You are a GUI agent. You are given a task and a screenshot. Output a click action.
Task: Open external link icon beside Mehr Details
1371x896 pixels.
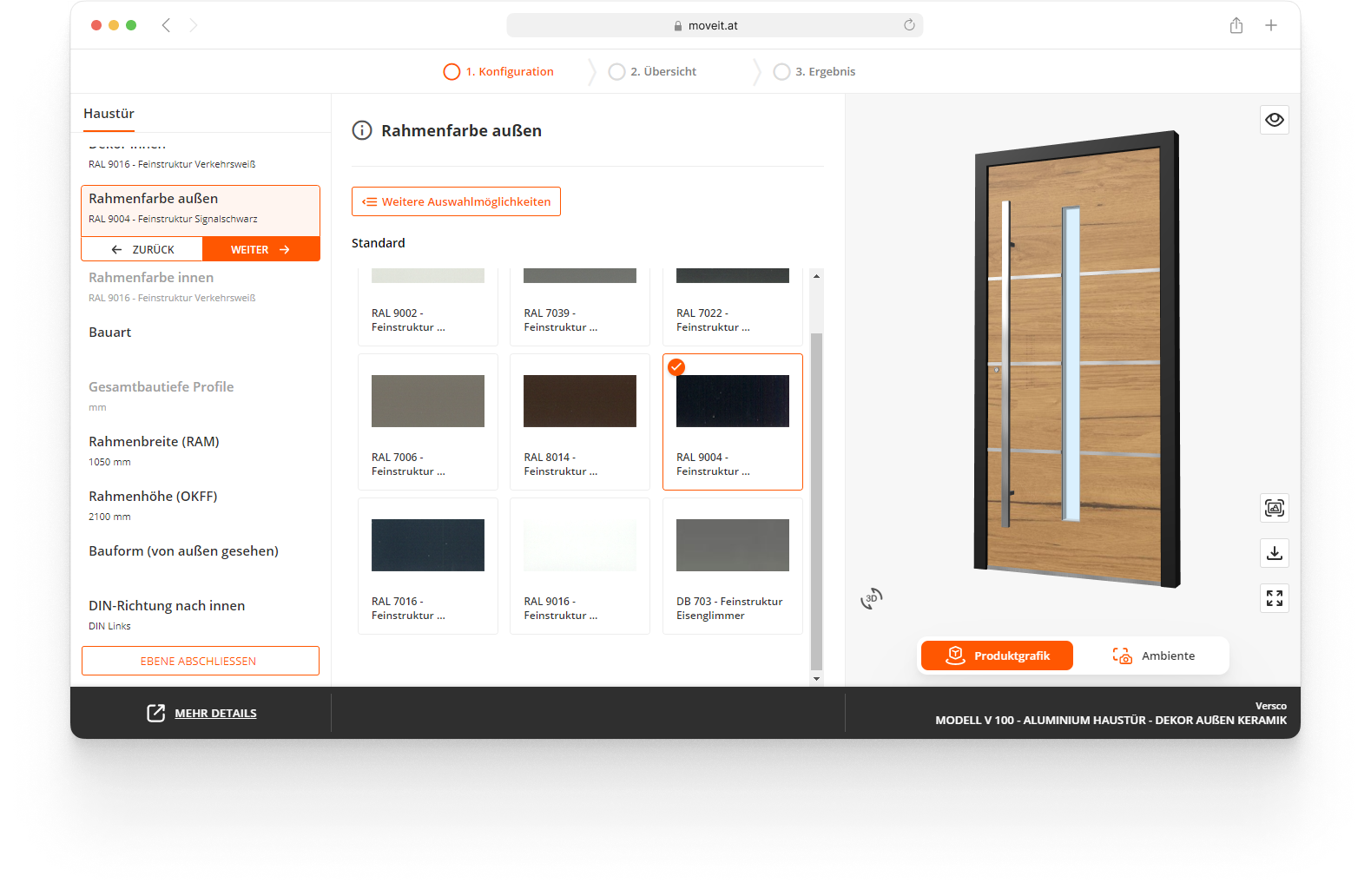pos(155,713)
